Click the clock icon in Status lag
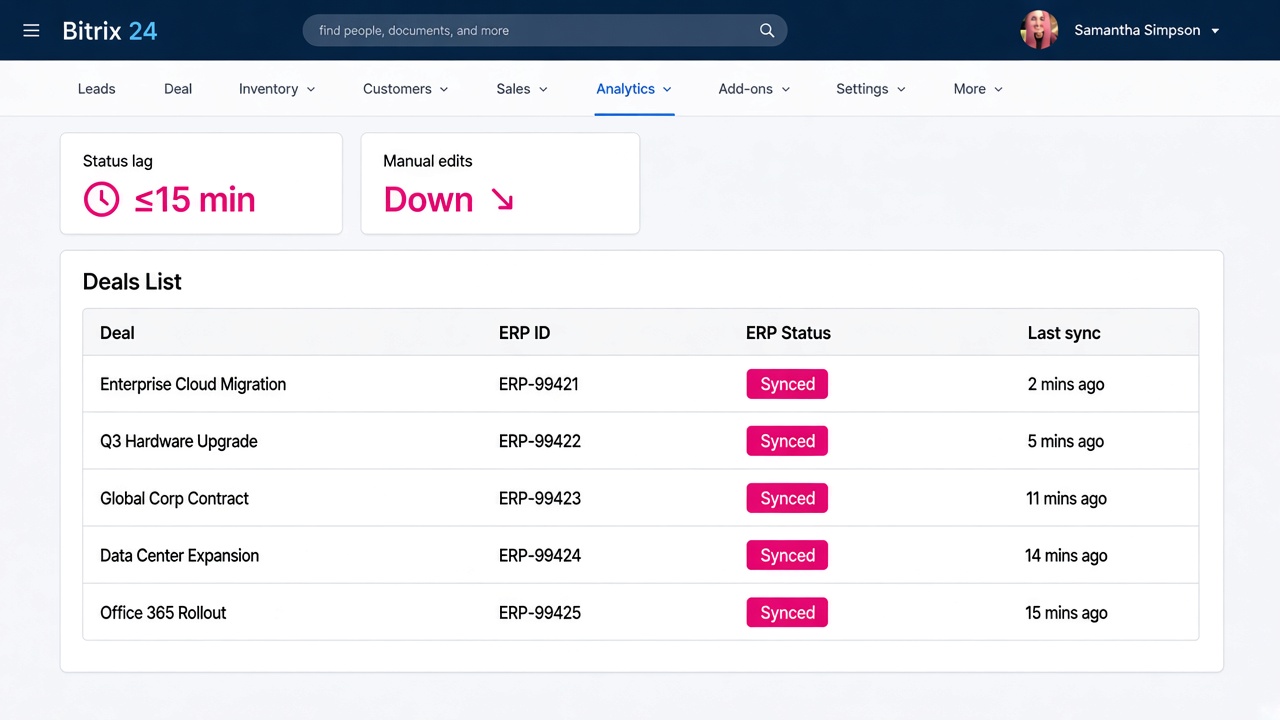Screen dimensions: 1280x720 (x=101, y=199)
